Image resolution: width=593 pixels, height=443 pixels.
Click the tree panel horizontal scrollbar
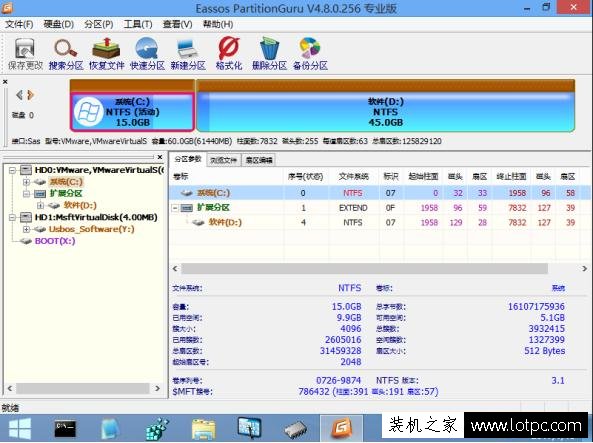pyautogui.click(x=83, y=388)
